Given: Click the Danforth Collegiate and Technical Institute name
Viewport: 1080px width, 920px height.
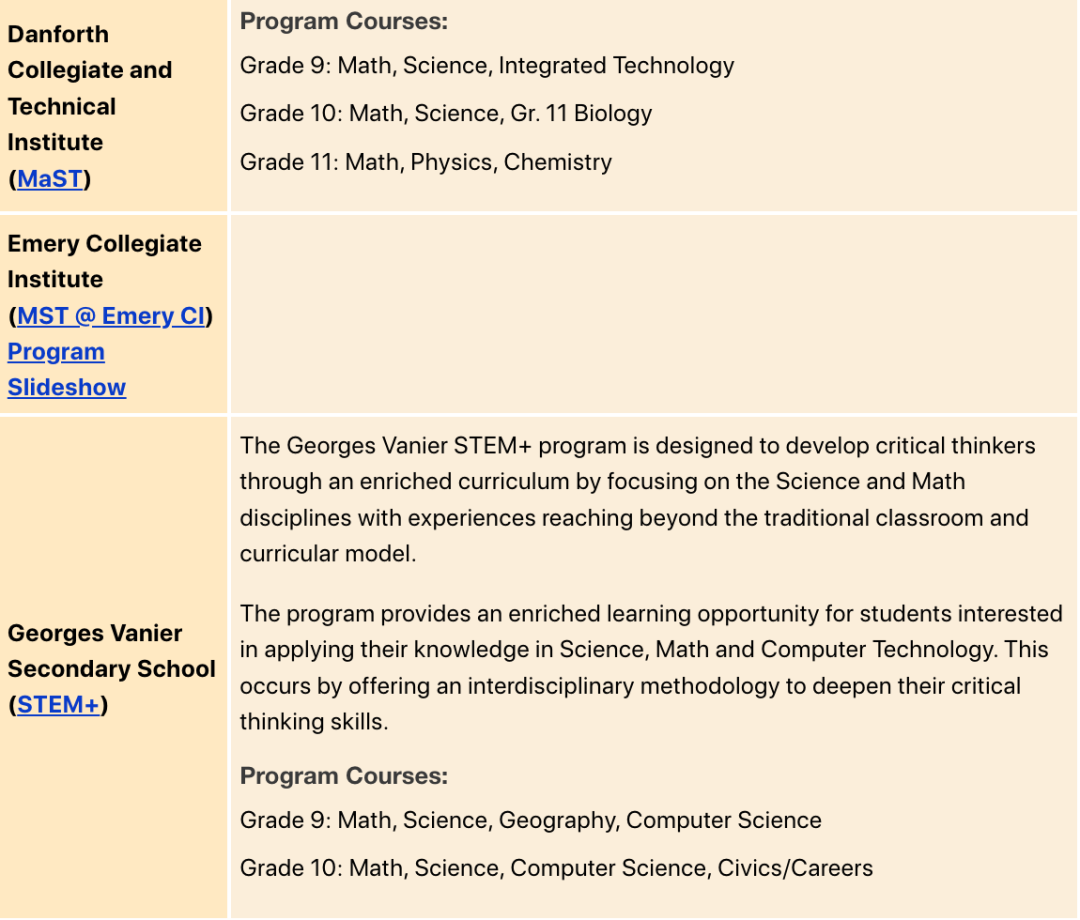Looking at the screenshot, I should tap(90, 88).
